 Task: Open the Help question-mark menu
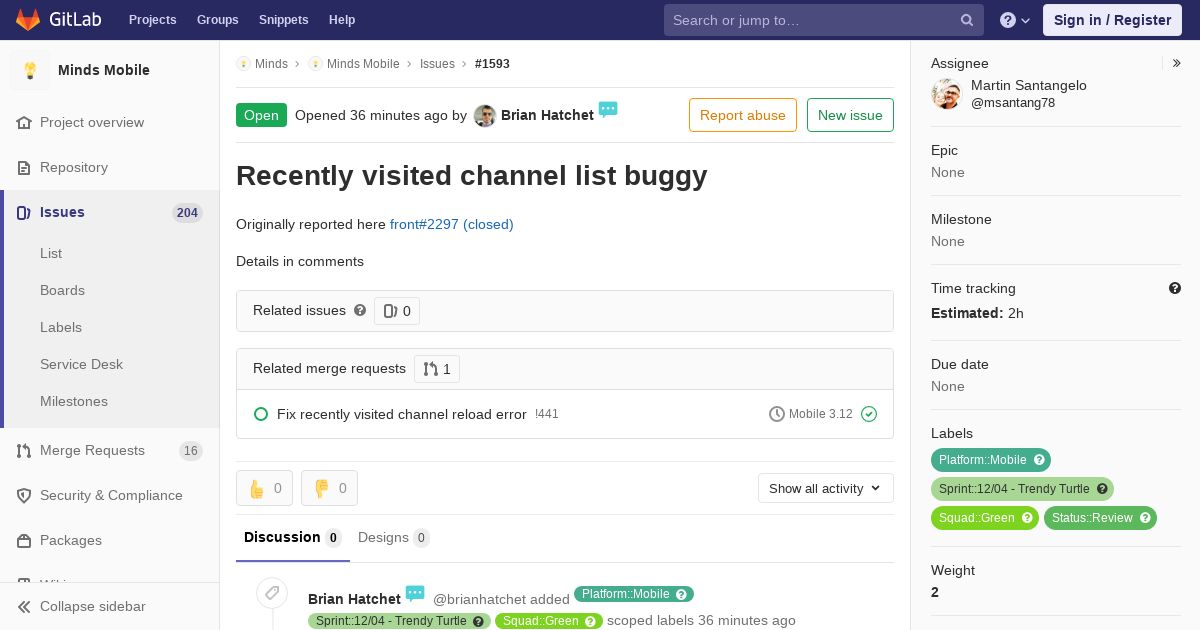1015,20
